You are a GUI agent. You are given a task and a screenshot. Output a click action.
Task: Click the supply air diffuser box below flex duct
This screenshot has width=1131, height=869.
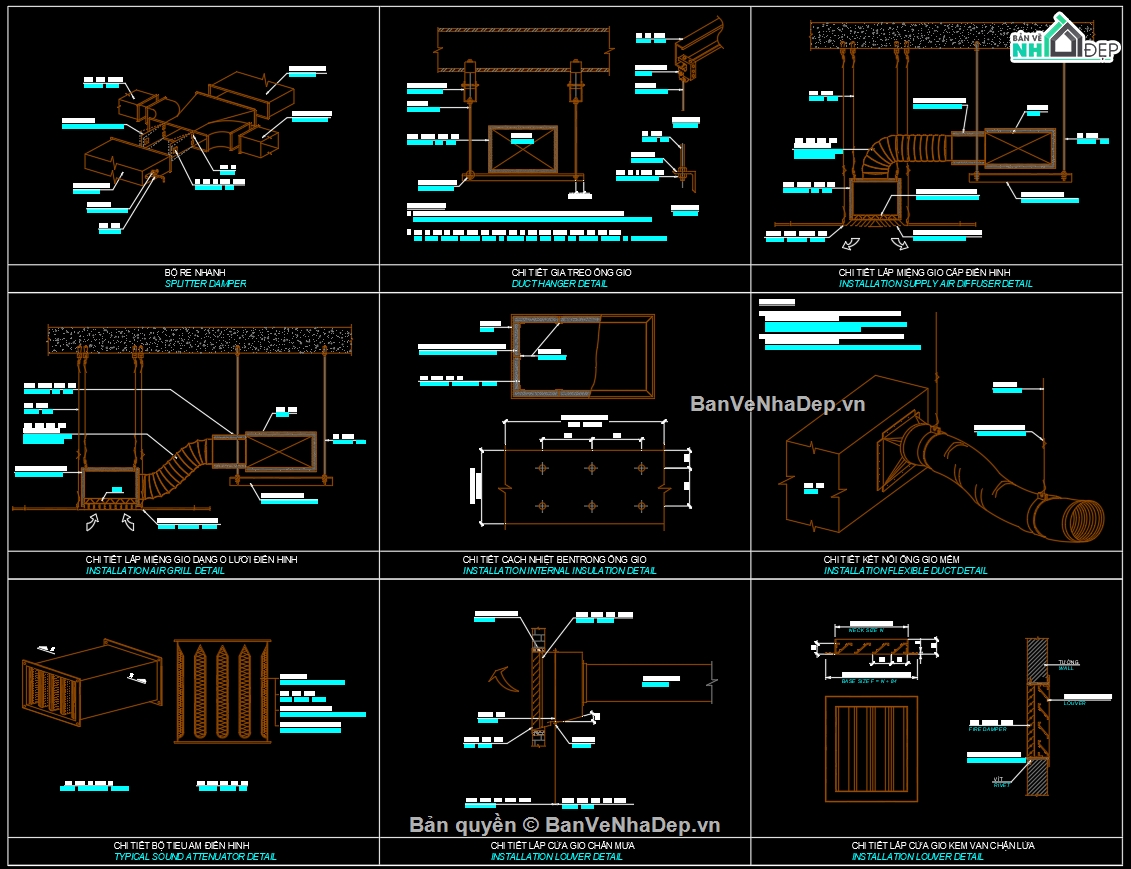pos(875,200)
